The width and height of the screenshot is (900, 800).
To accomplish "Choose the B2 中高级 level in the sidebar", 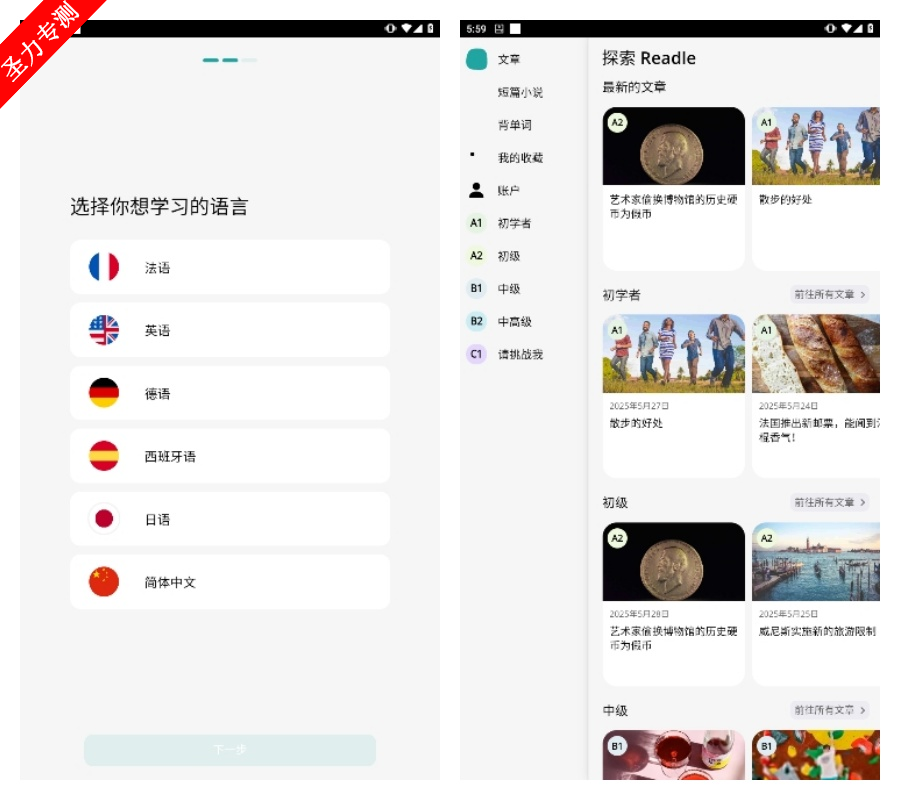I will coord(499,321).
